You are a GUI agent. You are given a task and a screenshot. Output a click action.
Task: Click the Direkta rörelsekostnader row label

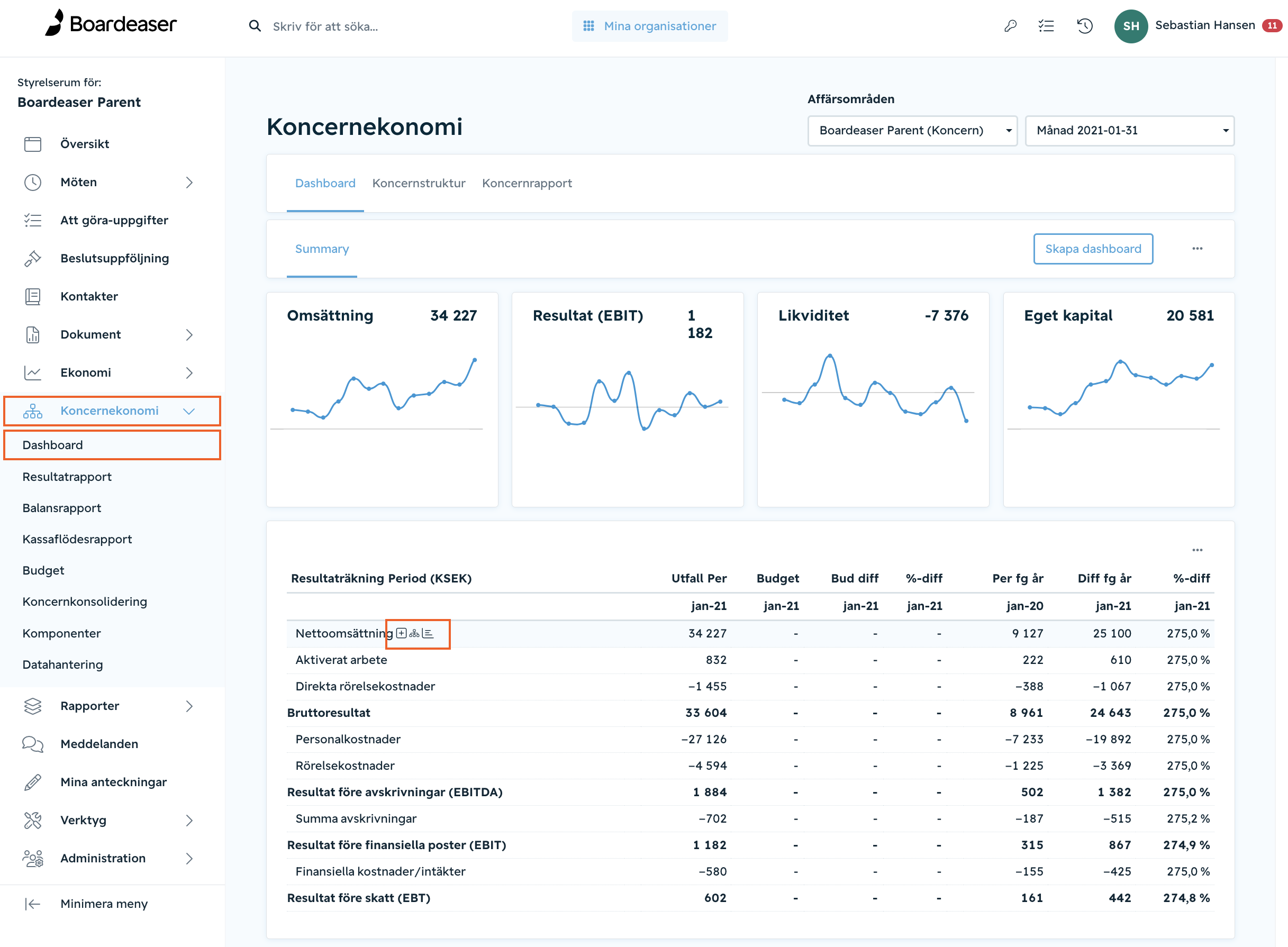point(365,687)
